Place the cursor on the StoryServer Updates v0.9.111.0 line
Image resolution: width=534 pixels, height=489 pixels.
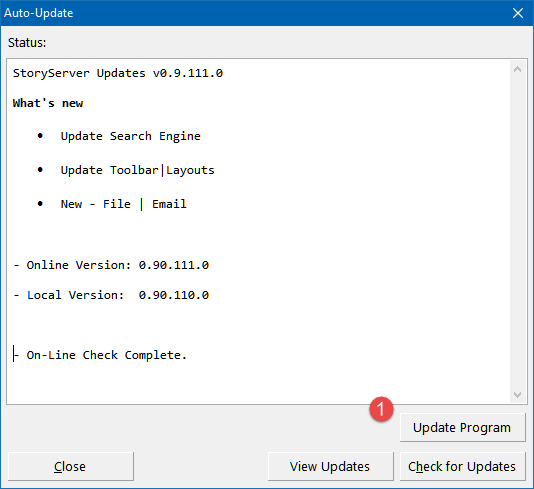118,73
